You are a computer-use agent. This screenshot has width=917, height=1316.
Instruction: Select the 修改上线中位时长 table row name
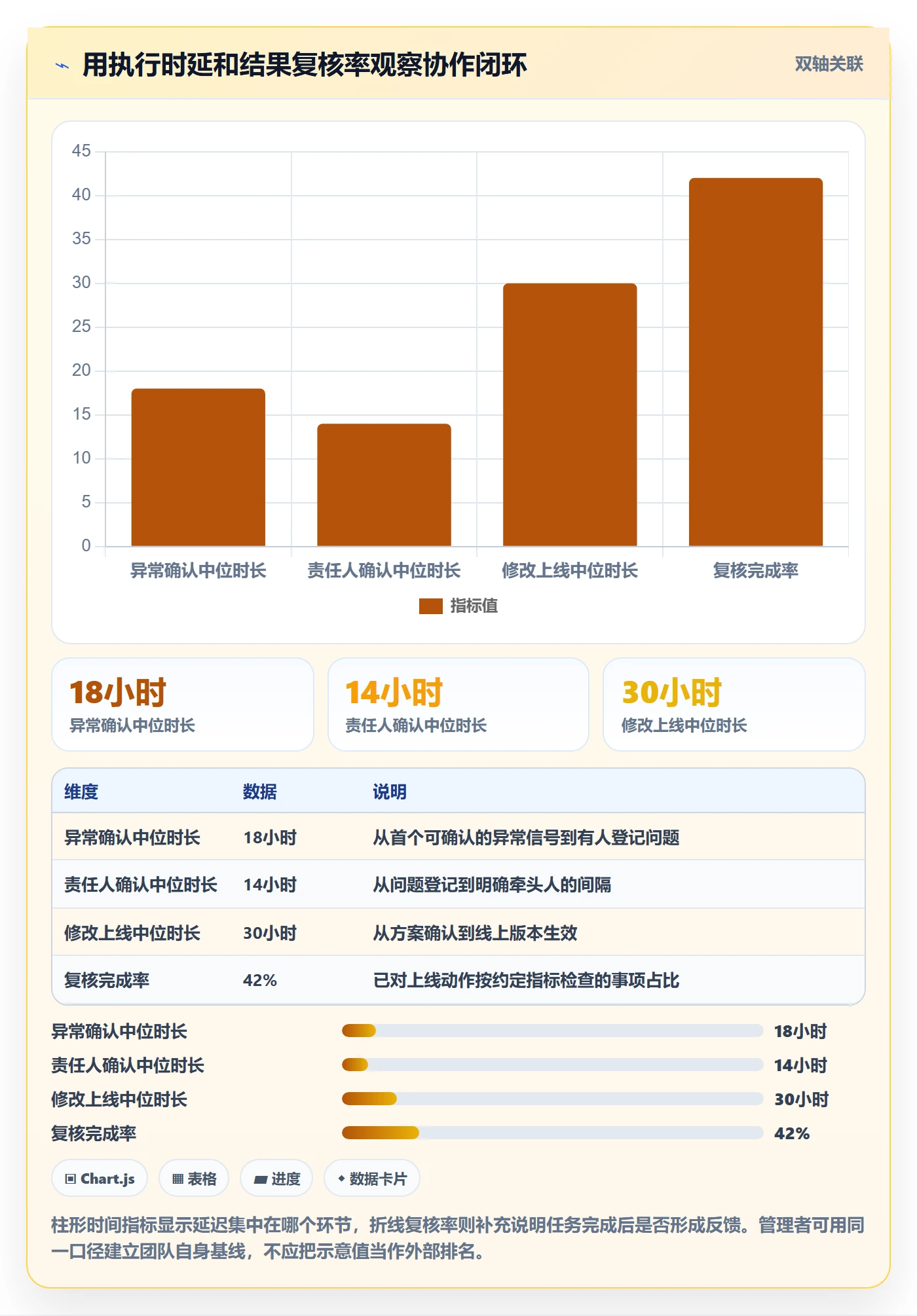132,934
